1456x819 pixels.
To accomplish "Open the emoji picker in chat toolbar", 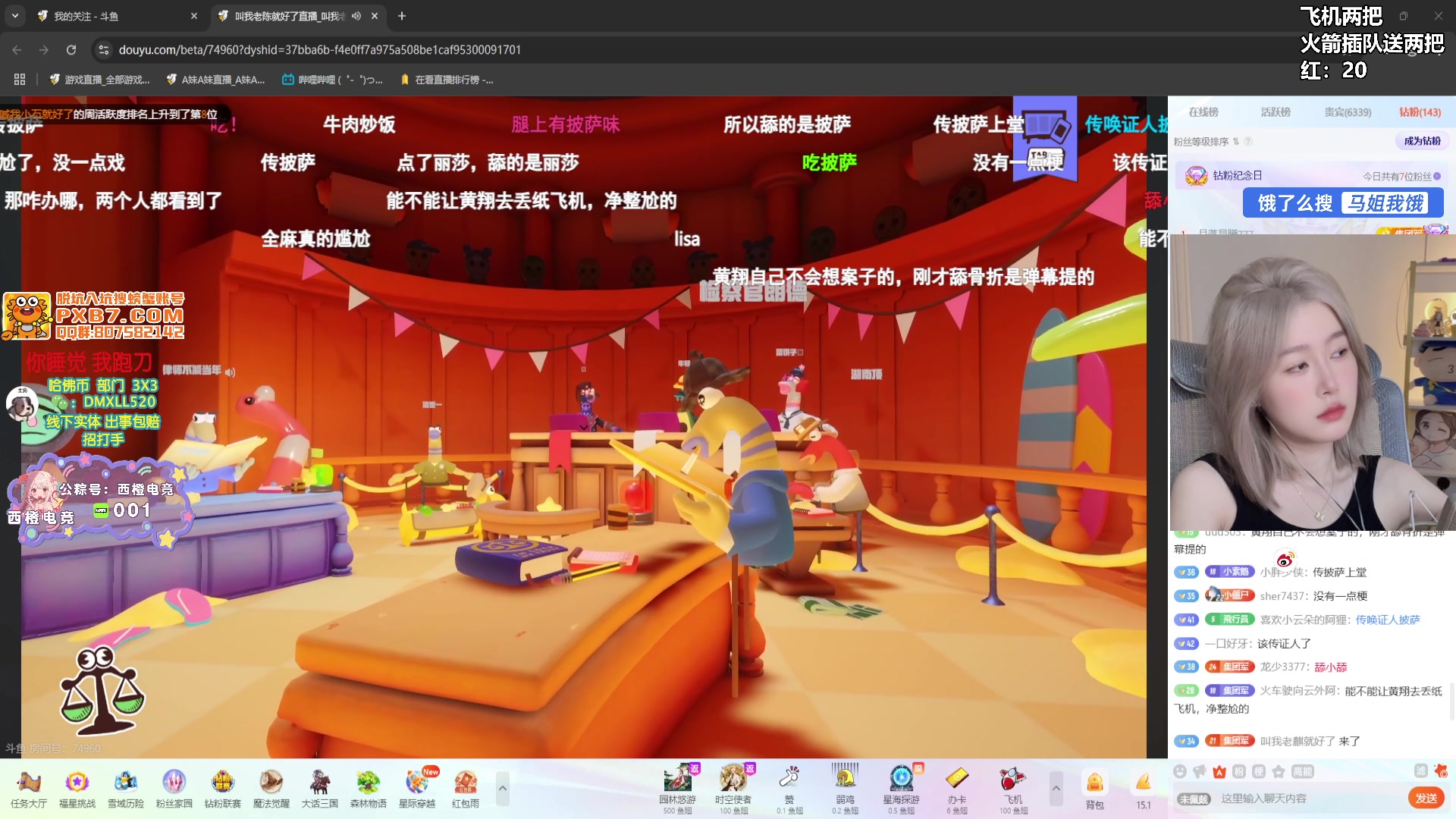I will tap(1180, 771).
